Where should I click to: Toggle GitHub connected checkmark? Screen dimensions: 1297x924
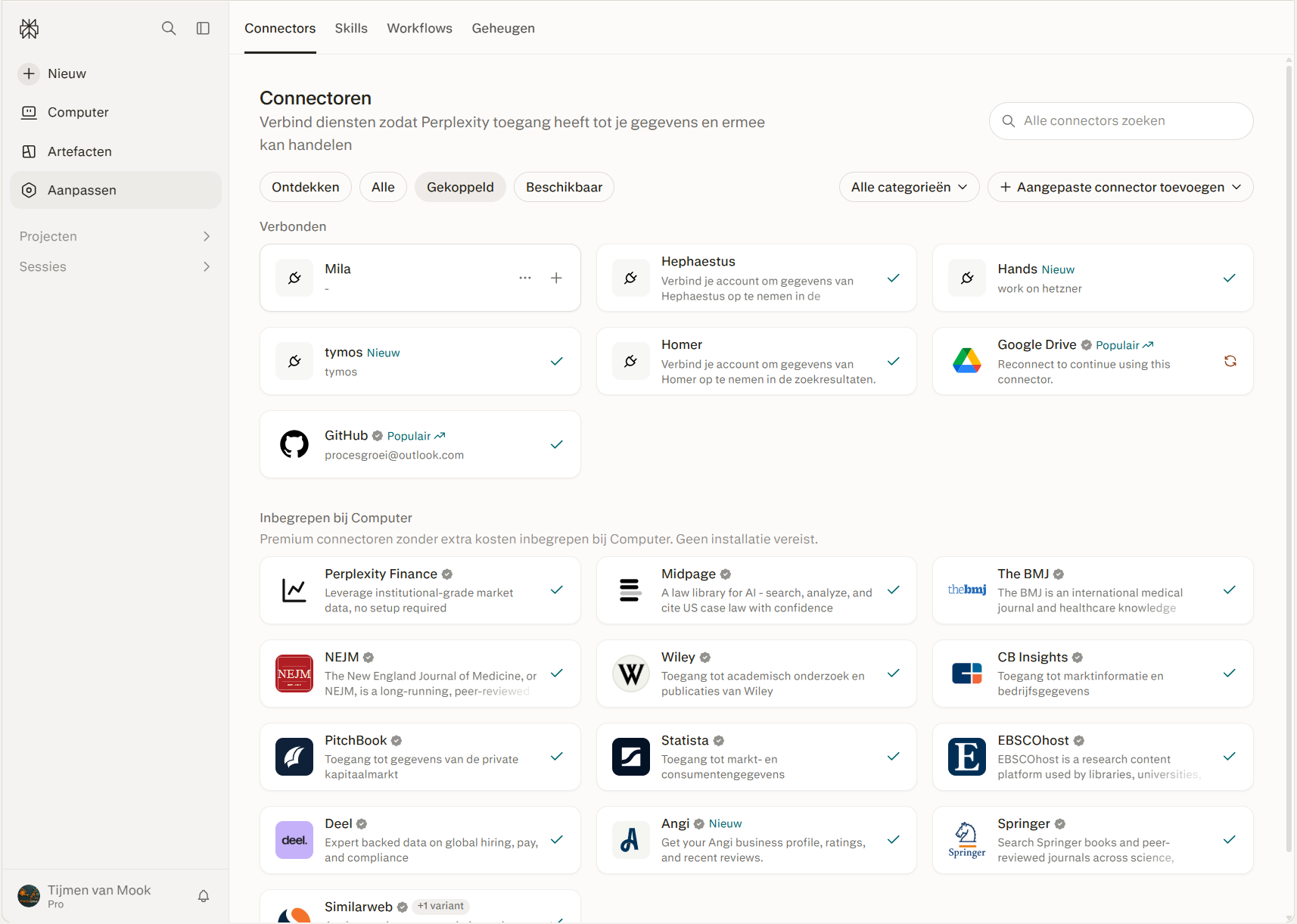pos(556,444)
